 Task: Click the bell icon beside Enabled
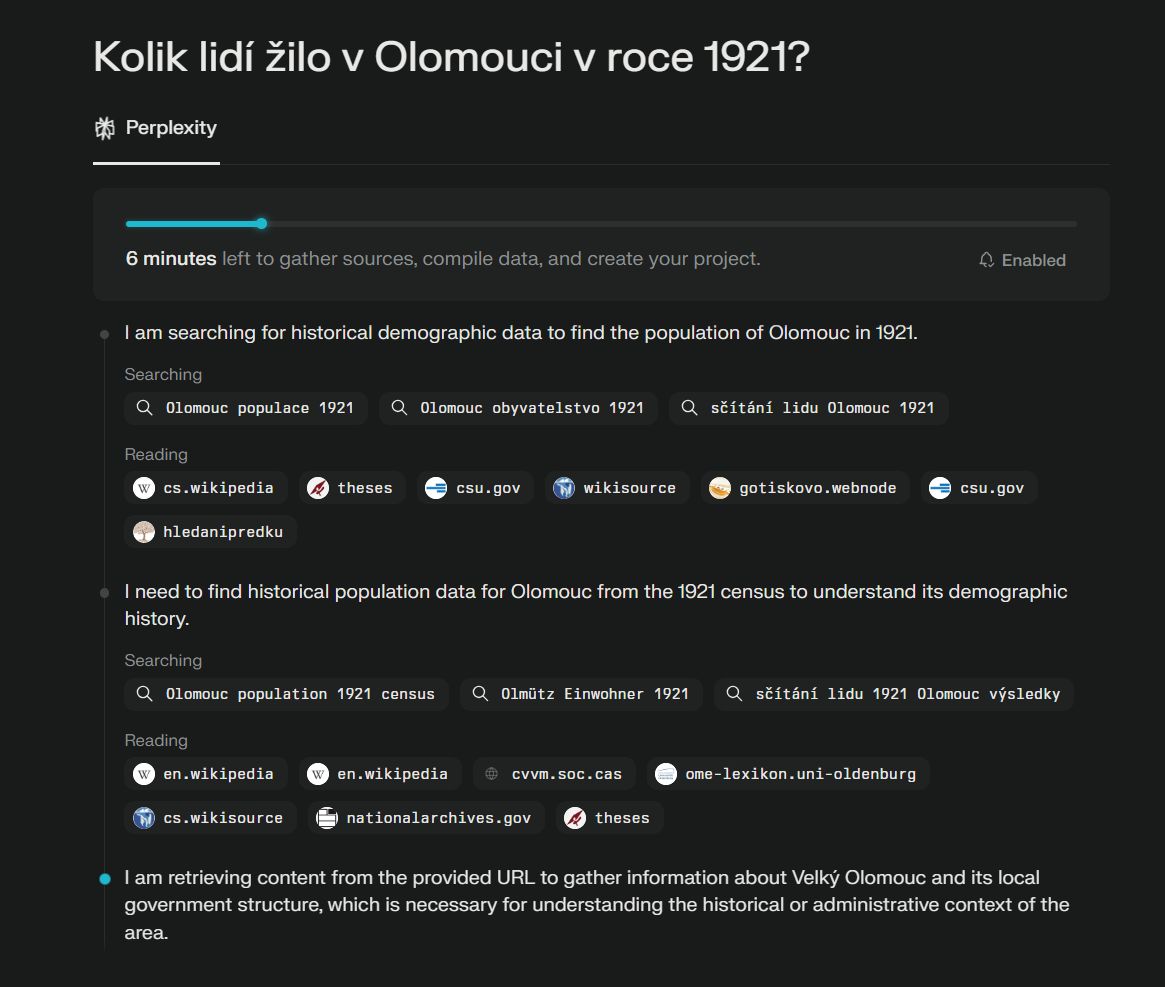coord(986,260)
